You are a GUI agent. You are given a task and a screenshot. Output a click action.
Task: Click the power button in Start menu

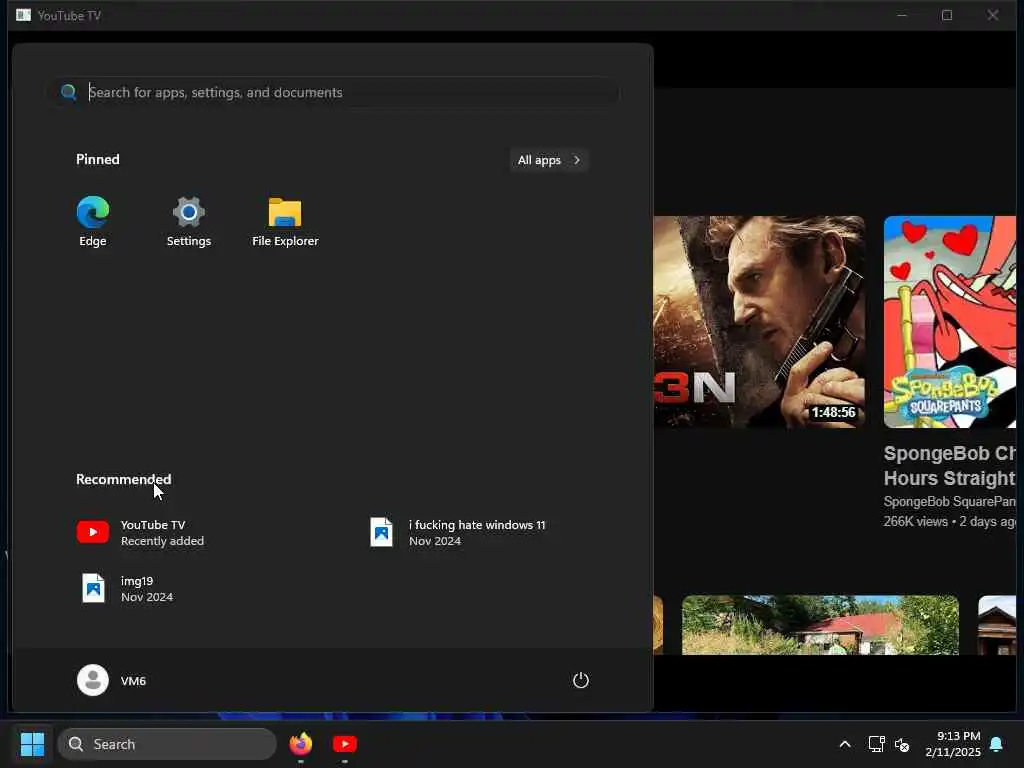coord(581,680)
